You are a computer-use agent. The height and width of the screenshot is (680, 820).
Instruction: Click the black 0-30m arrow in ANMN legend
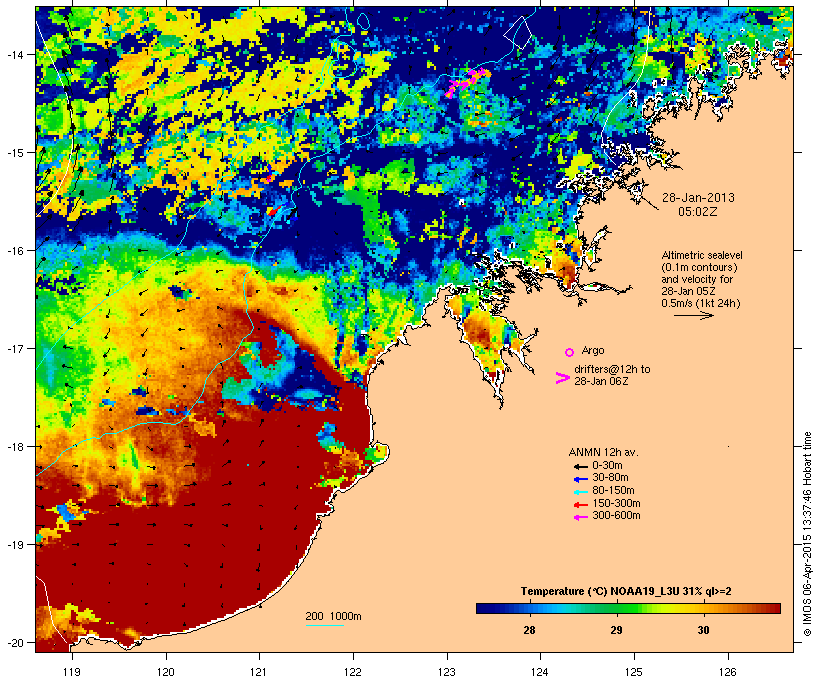[x=580, y=467]
